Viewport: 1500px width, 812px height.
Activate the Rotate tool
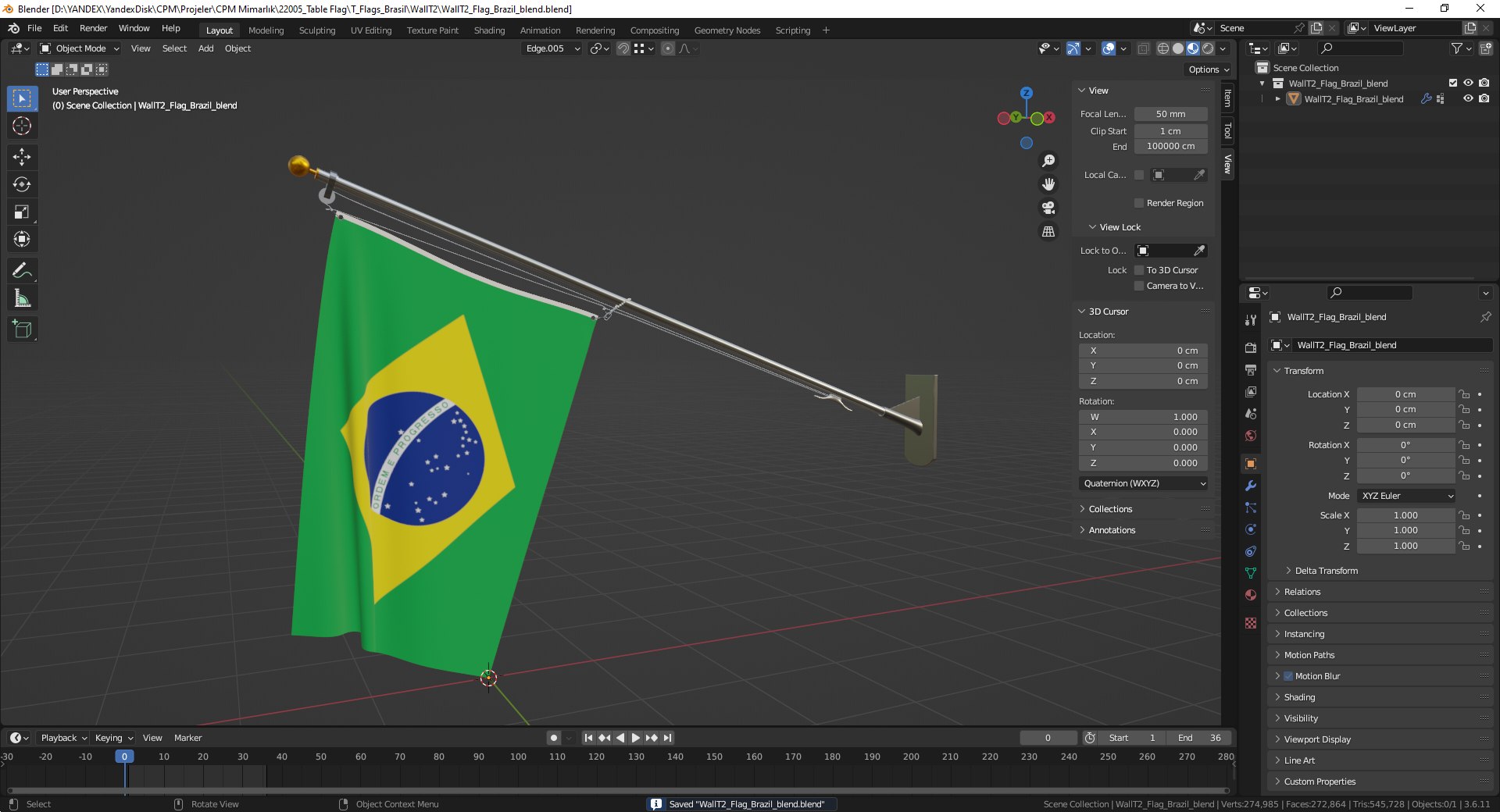tap(22, 184)
